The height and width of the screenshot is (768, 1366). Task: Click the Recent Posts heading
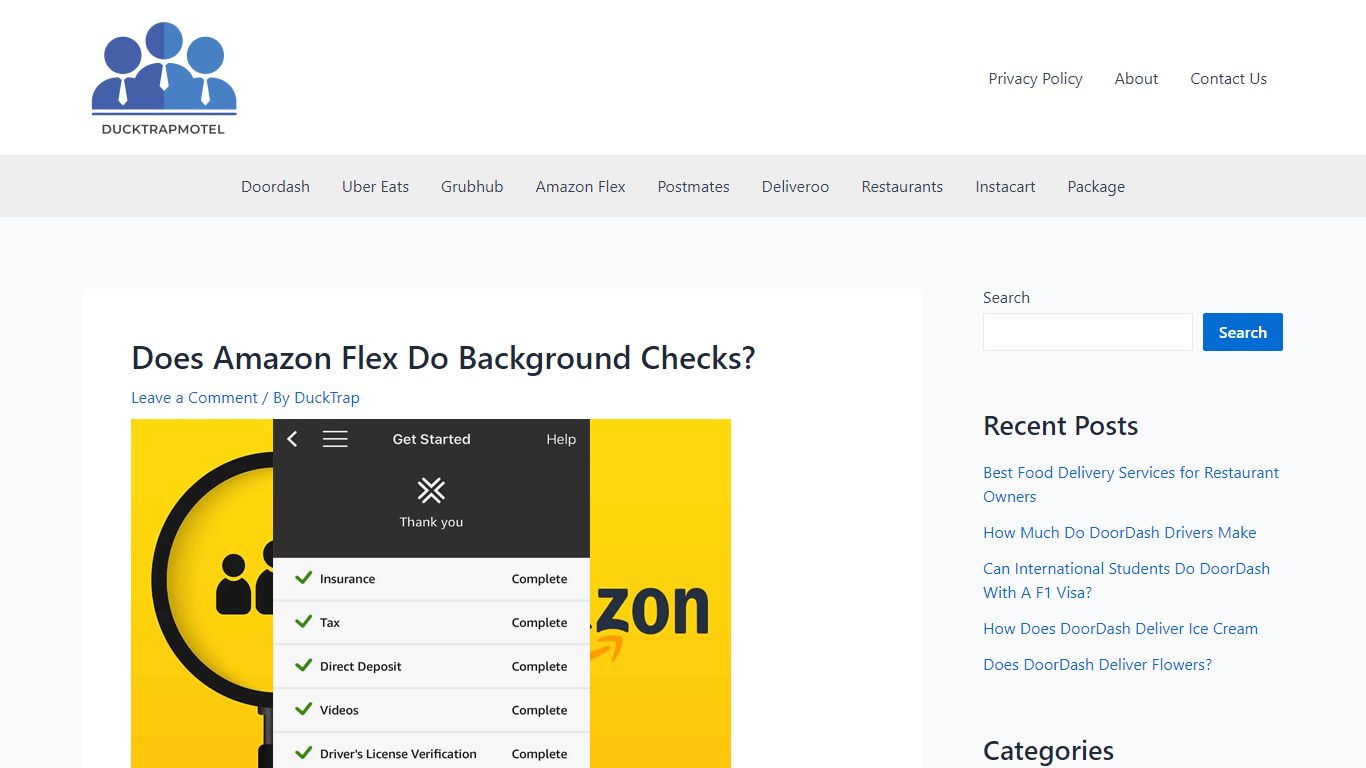pos(1060,425)
